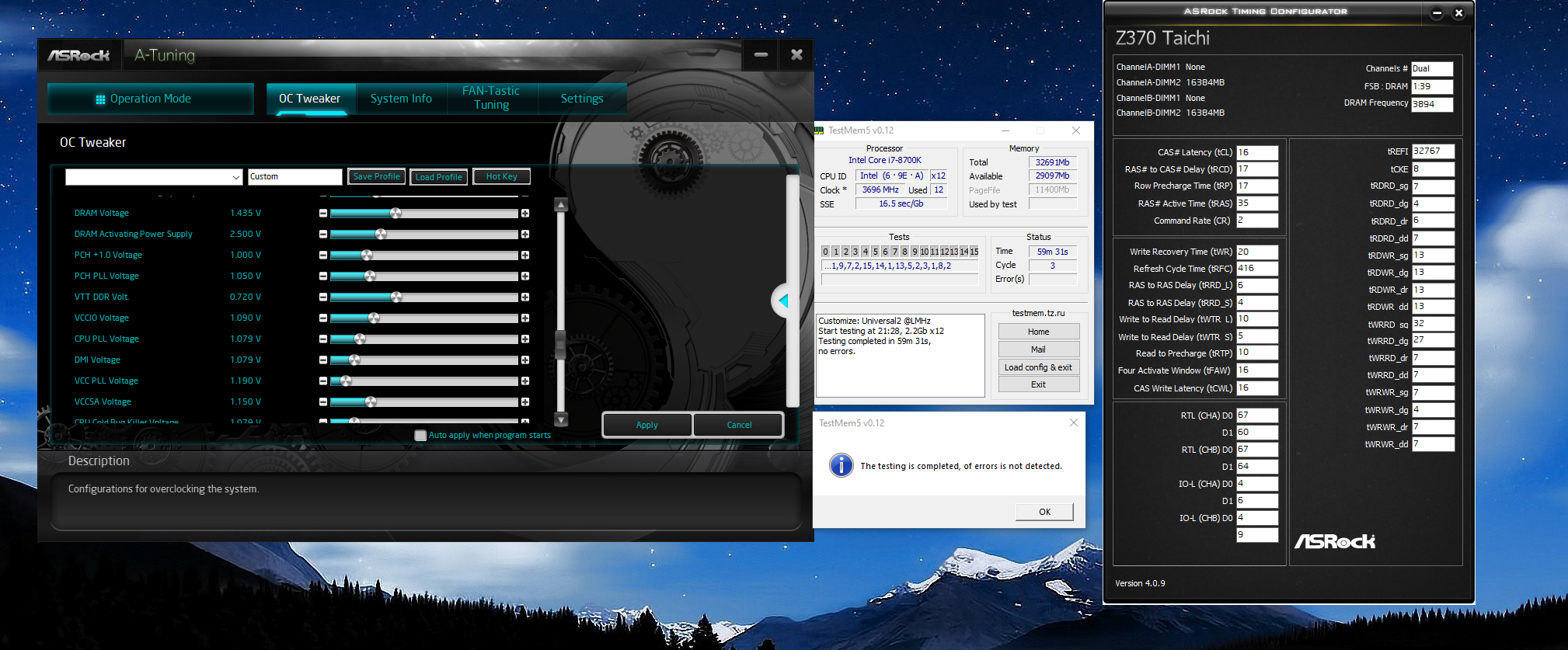The height and width of the screenshot is (650, 1568).
Task: Click the RTL (CHA) D0 value field
Action: point(1257,415)
